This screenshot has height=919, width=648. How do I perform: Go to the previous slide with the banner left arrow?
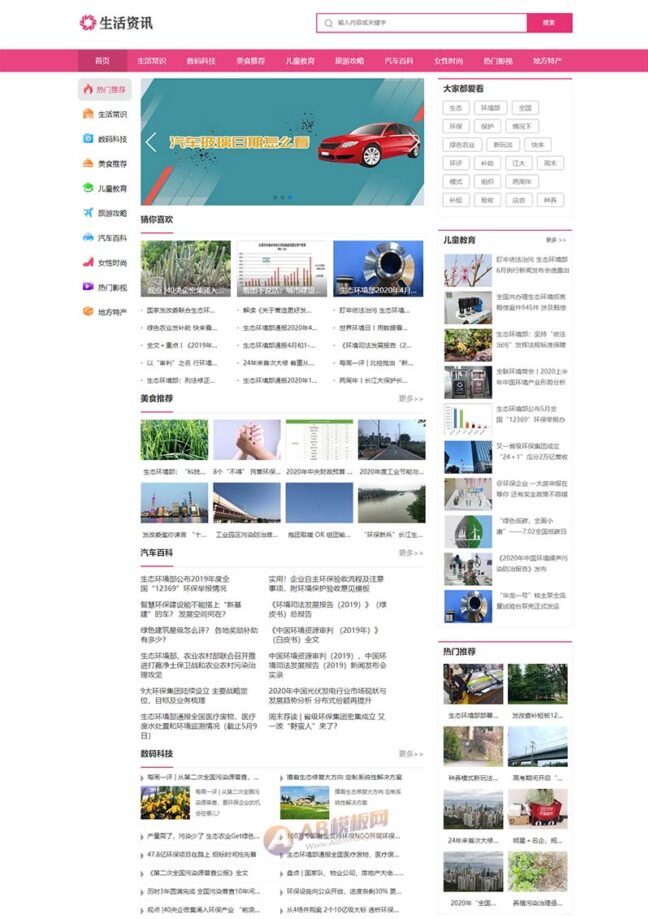point(151,142)
